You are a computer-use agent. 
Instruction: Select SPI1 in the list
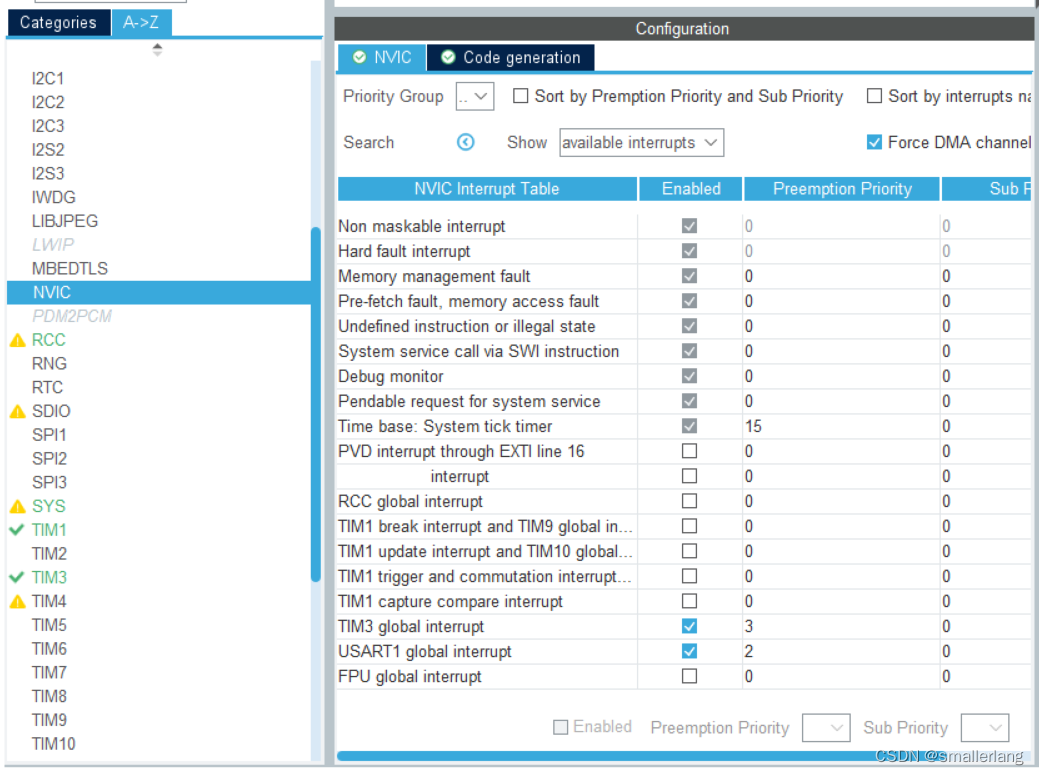pyautogui.click(x=50, y=435)
